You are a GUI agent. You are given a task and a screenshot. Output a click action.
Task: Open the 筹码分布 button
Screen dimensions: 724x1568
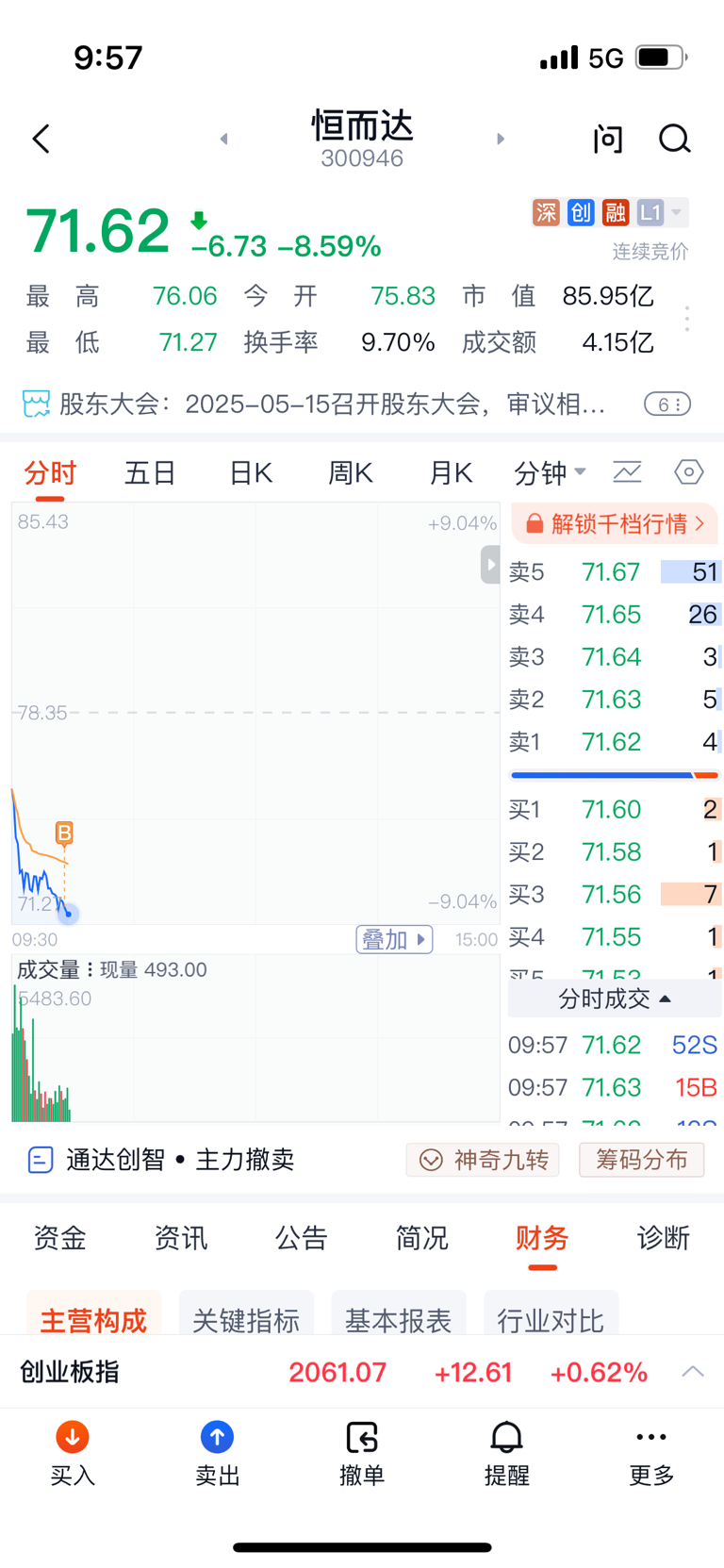coord(642,1160)
